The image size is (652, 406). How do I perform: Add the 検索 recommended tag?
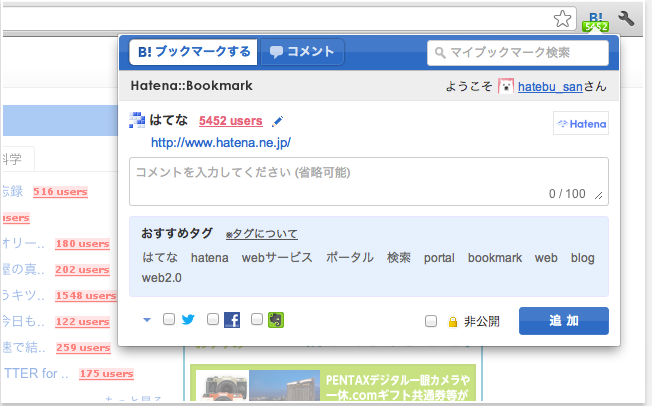(399, 257)
